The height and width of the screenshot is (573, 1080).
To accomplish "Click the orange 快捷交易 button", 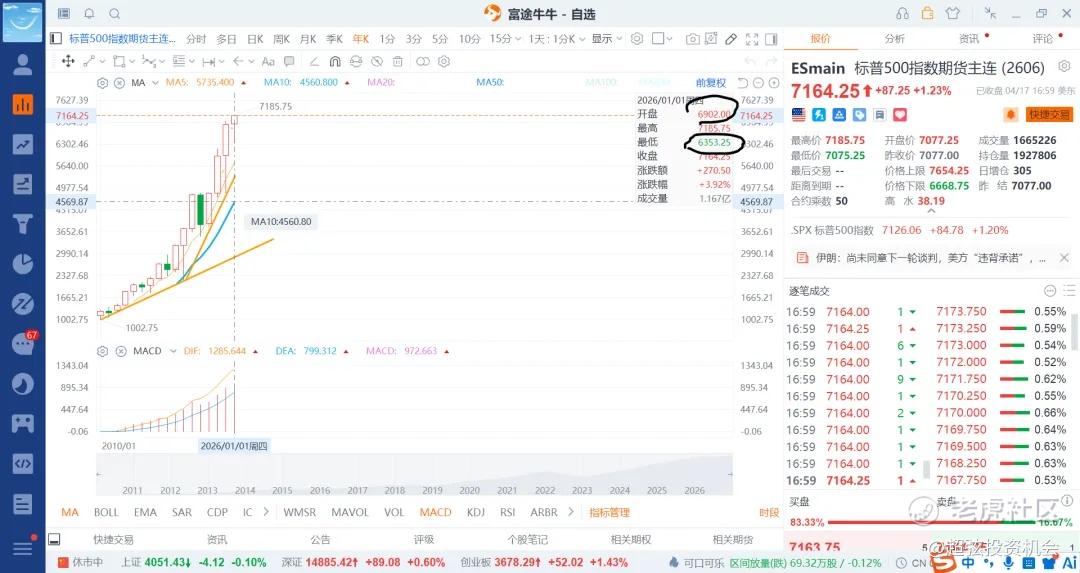I will coord(1049,114).
